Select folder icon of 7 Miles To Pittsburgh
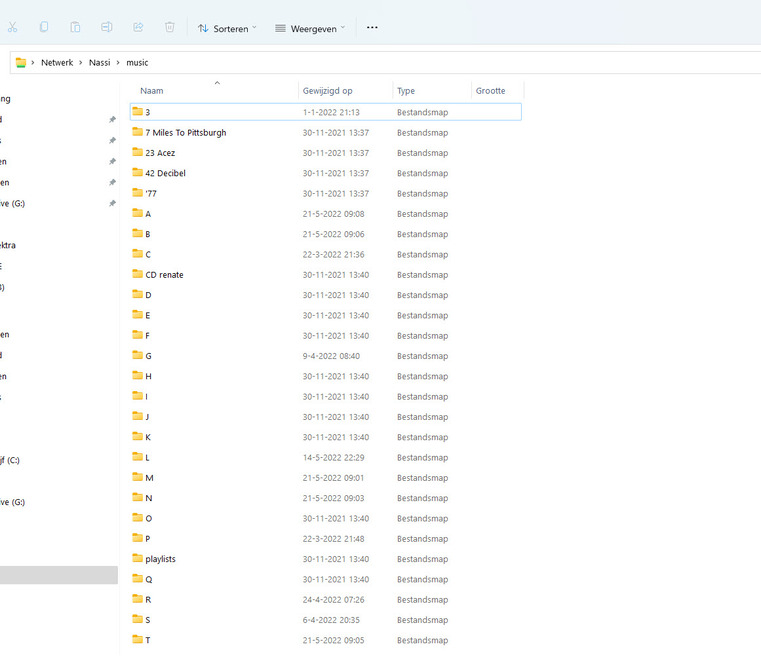The height and width of the screenshot is (657, 761). 137,132
